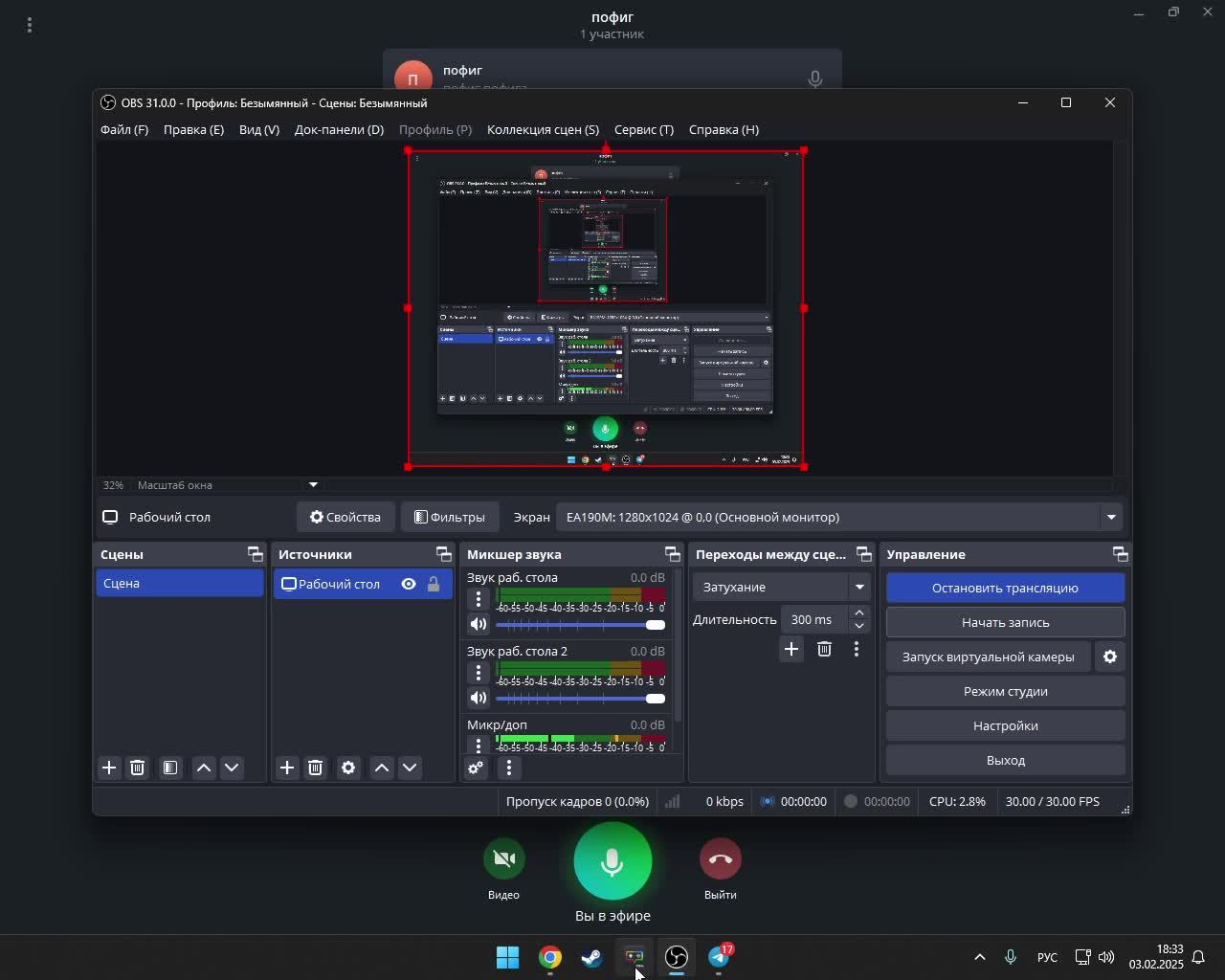Add a new scene with plus icon
1225x980 pixels.
pyautogui.click(x=109, y=768)
